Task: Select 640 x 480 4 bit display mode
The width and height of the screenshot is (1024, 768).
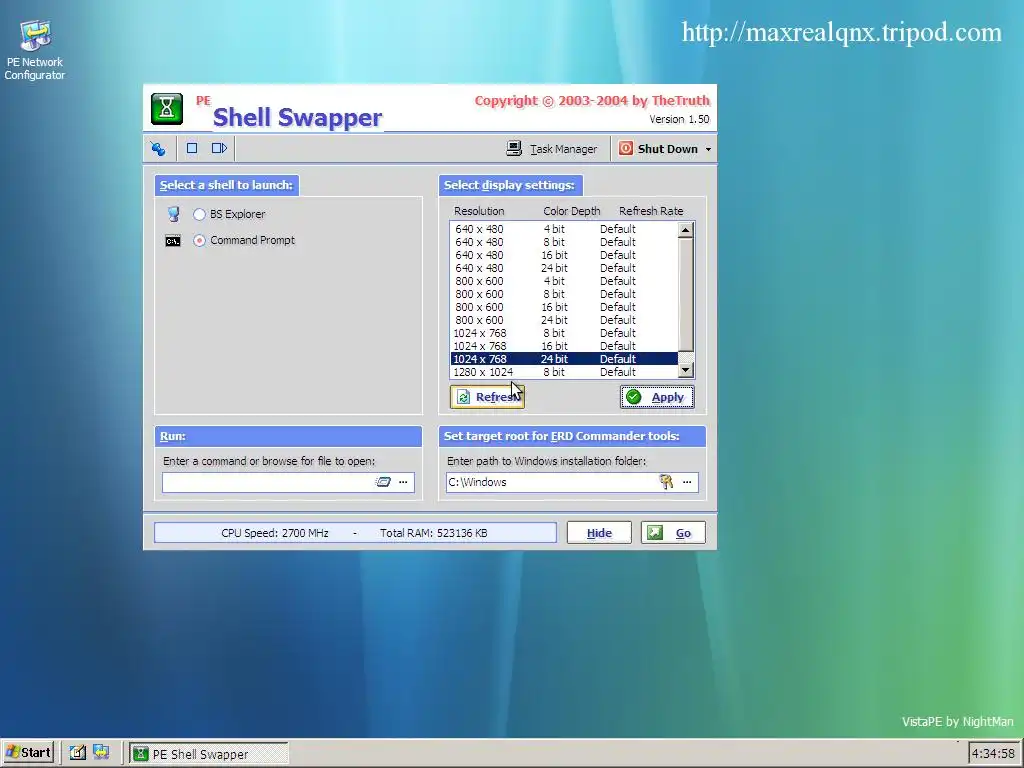Action: (564, 229)
